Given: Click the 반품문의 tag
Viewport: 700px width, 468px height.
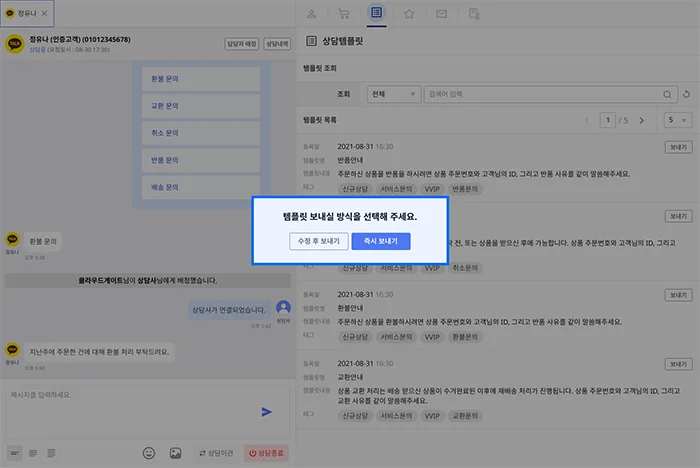Looking at the screenshot, I should tap(465, 189).
